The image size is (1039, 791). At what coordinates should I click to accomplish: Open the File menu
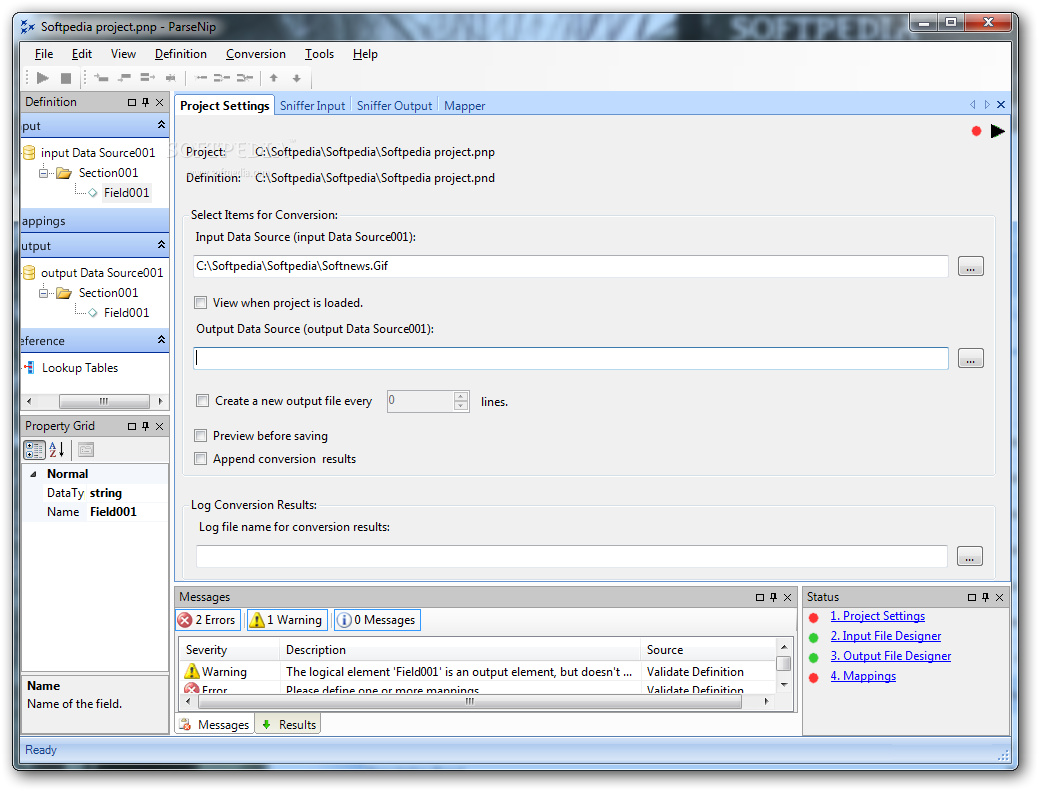(44, 54)
